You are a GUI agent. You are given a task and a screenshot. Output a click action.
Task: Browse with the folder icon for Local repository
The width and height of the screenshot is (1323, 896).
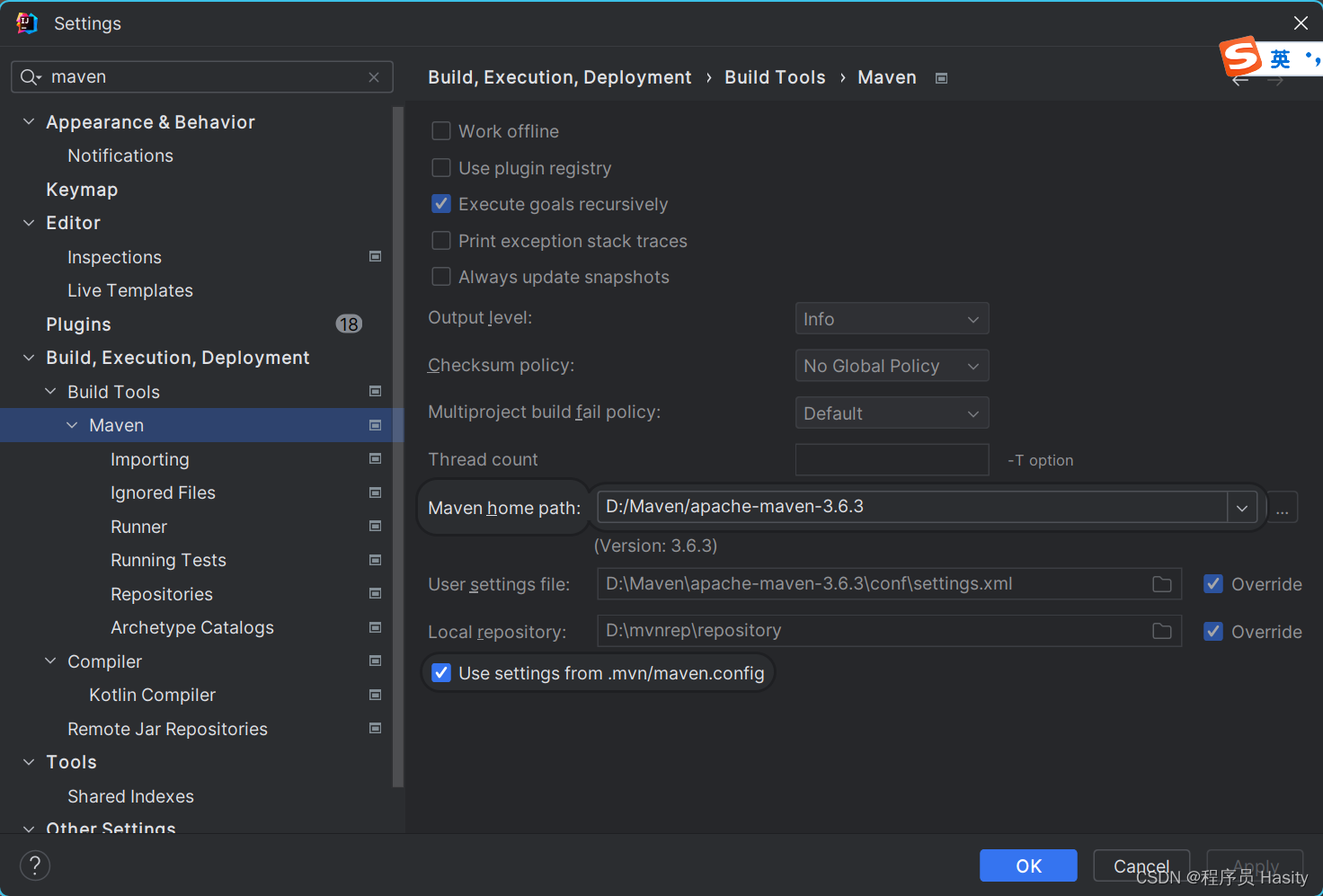coord(1162,631)
